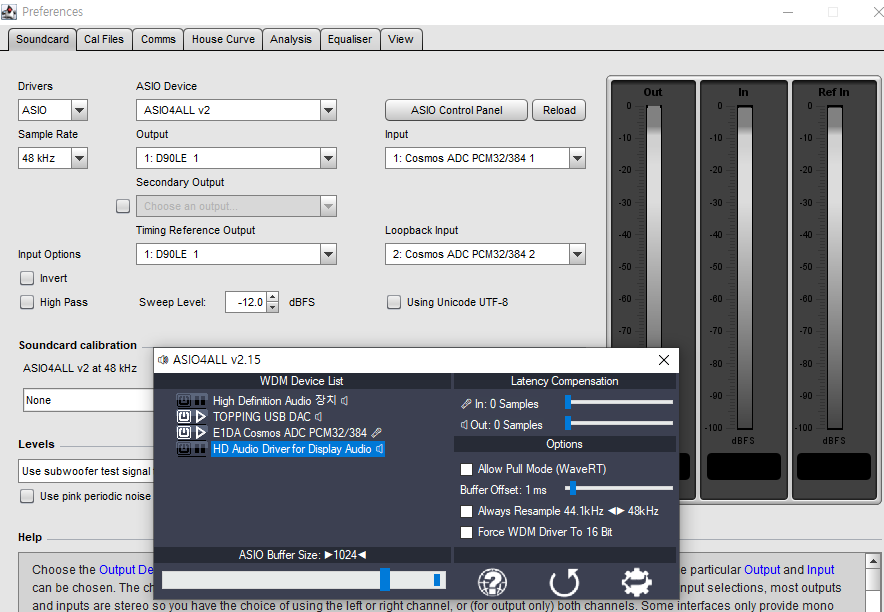Click the speaker icon after High Definition Audio name
This screenshot has height=612, width=884.
pos(344,401)
